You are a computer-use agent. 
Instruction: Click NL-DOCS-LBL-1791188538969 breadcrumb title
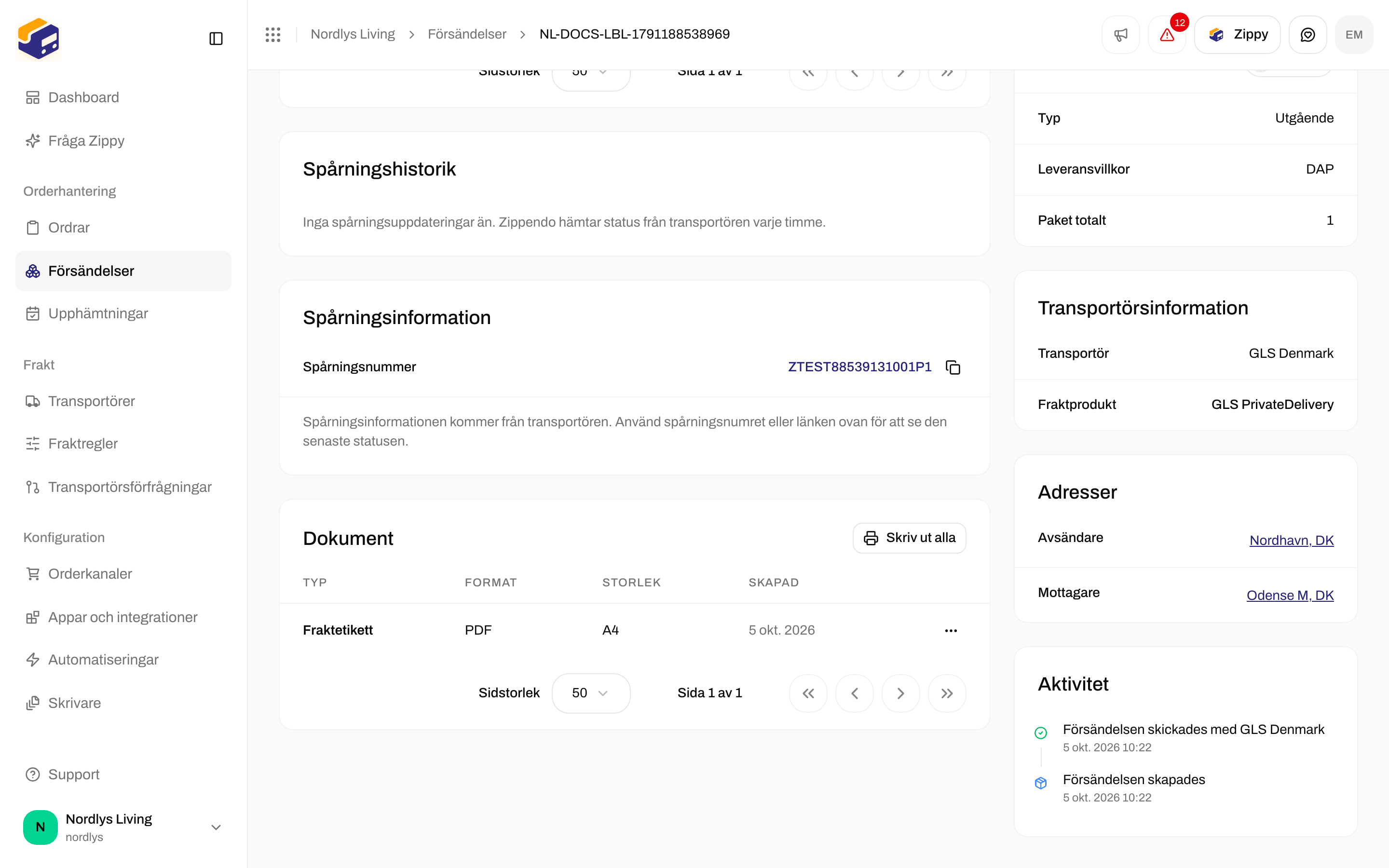tap(634, 34)
